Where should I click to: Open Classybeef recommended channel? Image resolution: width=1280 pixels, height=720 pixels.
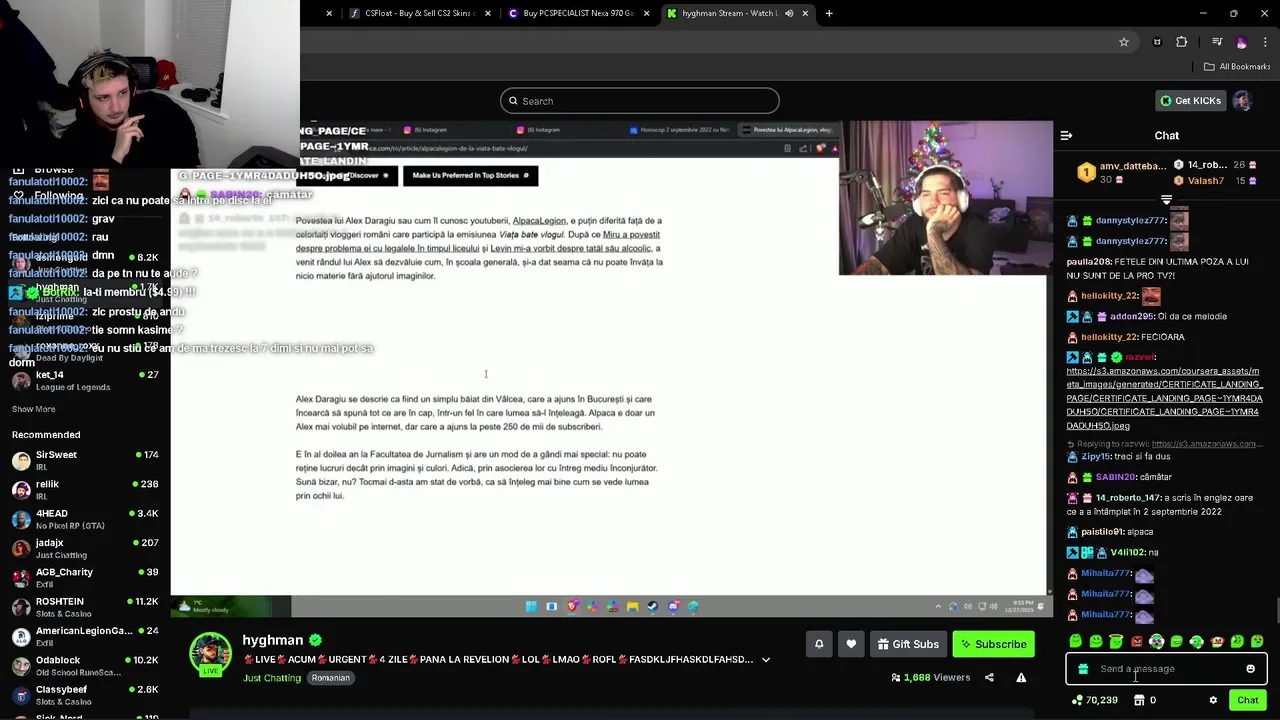[85, 695]
